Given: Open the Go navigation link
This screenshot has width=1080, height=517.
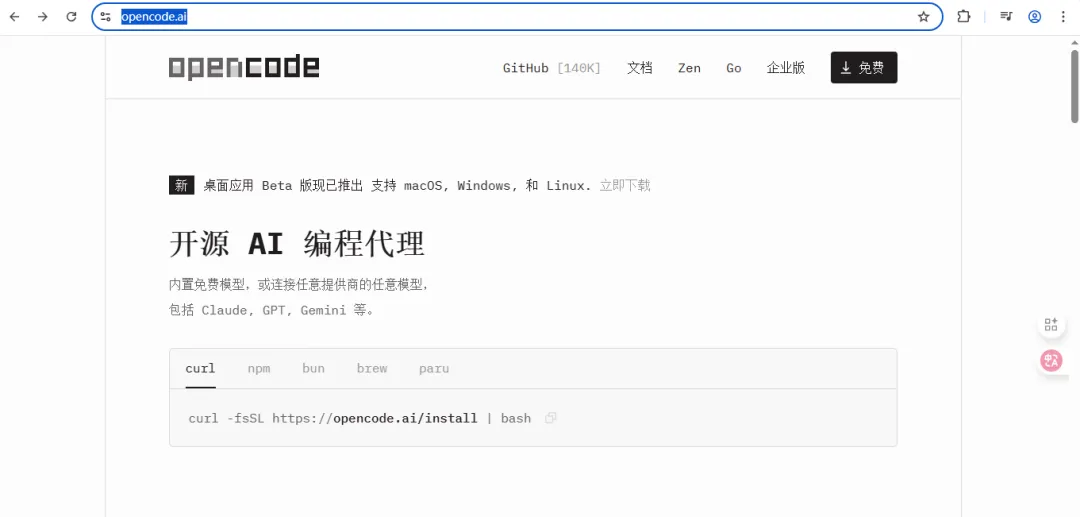Looking at the screenshot, I should pyautogui.click(x=734, y=68).
